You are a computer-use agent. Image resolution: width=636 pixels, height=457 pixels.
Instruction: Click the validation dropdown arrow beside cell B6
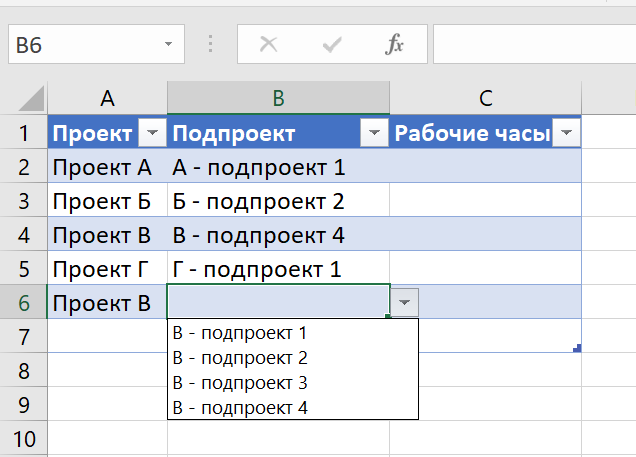(x=404, y=302)
